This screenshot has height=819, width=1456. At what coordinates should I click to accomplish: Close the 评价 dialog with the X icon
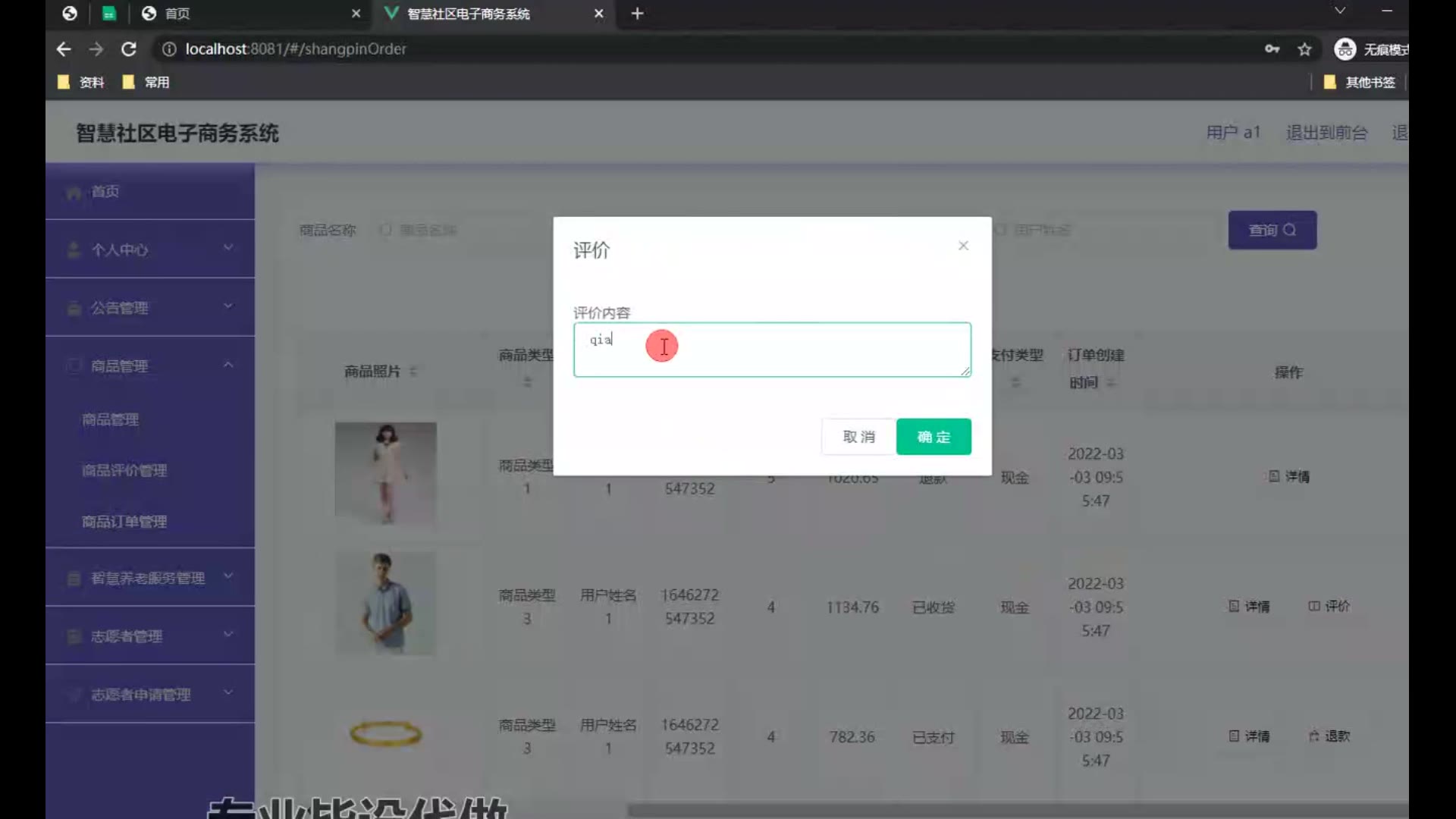click(x=963, y=246)
